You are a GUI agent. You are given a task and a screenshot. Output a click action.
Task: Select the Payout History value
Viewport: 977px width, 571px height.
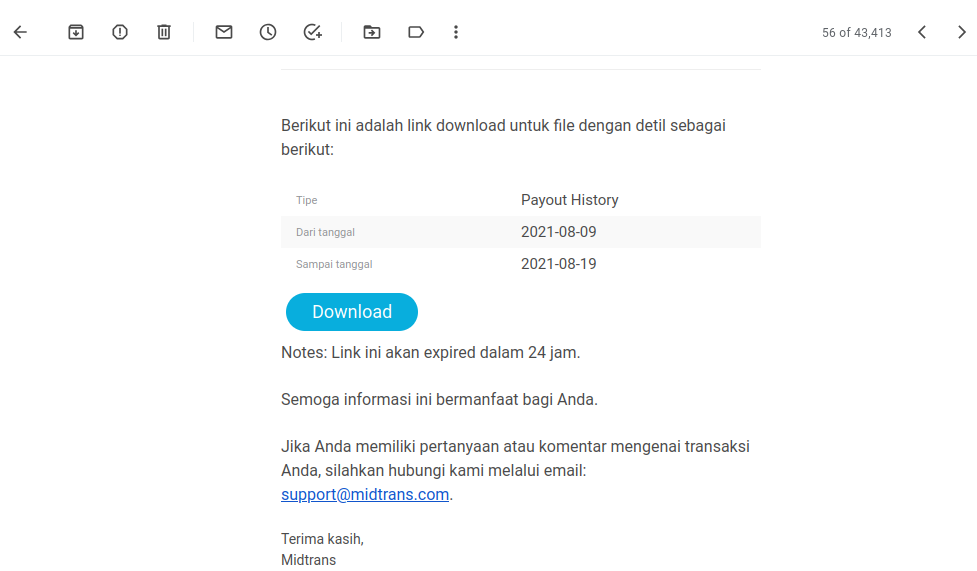[570, 200]
